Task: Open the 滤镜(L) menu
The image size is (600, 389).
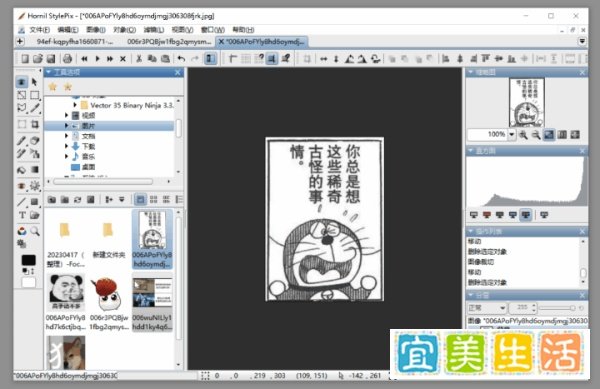Action: [154, 30]
